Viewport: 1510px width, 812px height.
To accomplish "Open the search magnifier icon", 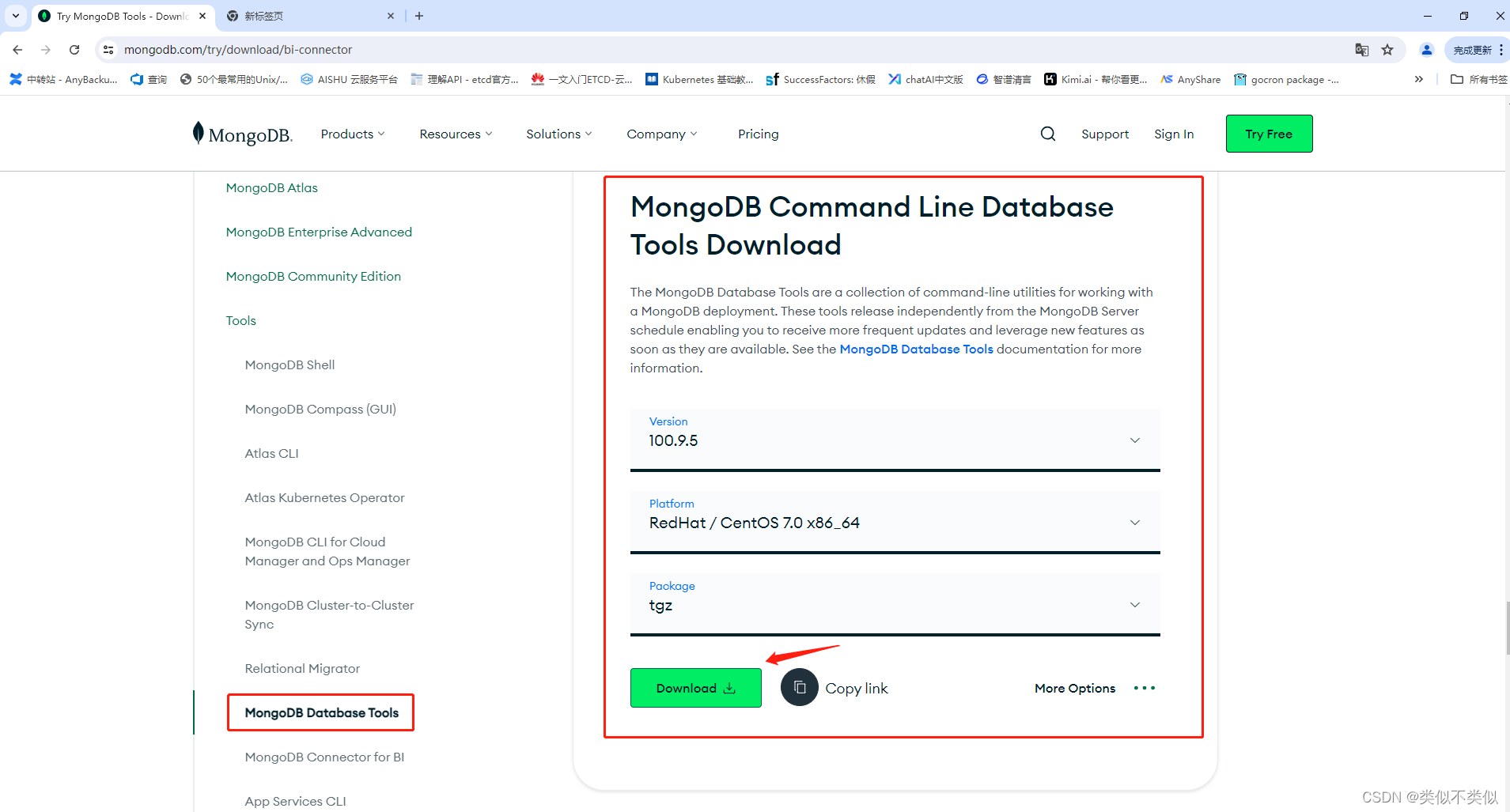I will coord(1047,133).
